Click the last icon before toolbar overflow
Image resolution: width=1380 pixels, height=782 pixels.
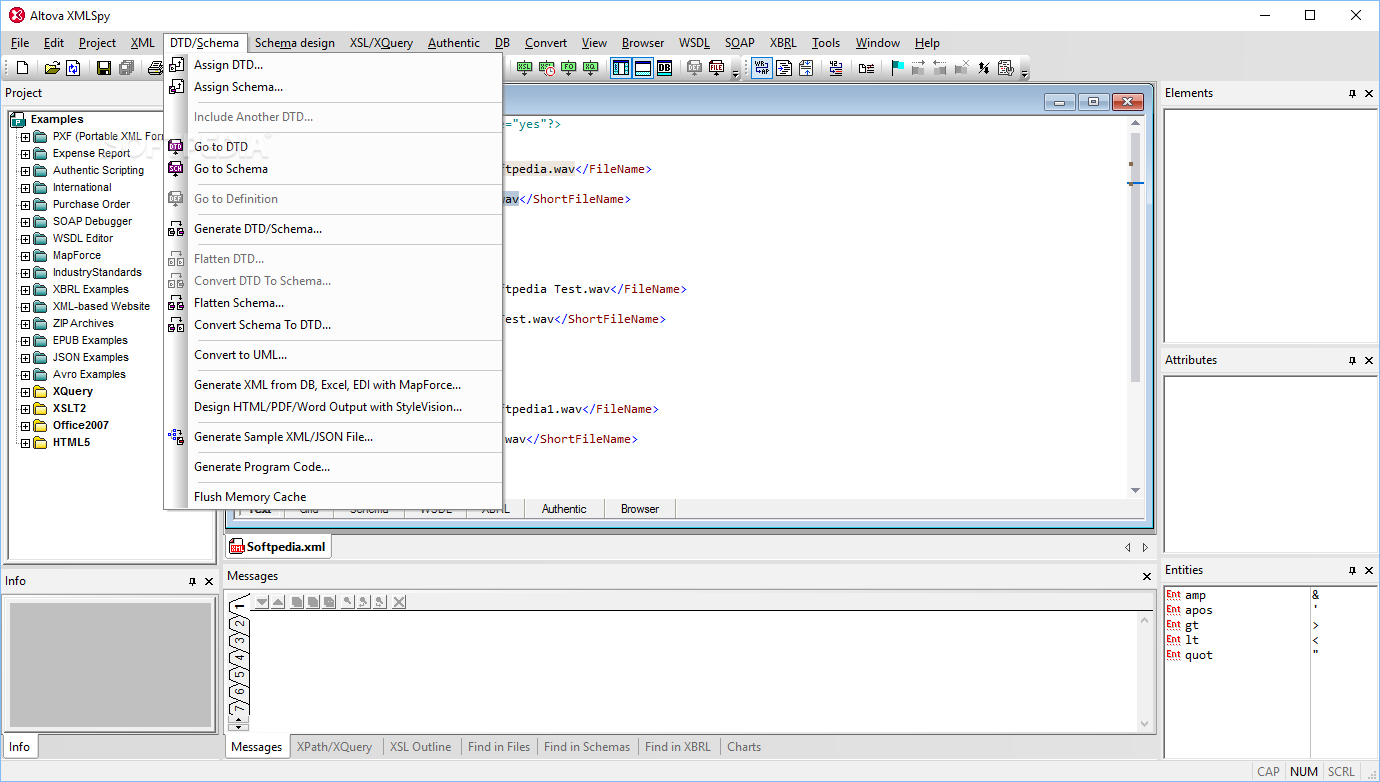(1006, 68)
